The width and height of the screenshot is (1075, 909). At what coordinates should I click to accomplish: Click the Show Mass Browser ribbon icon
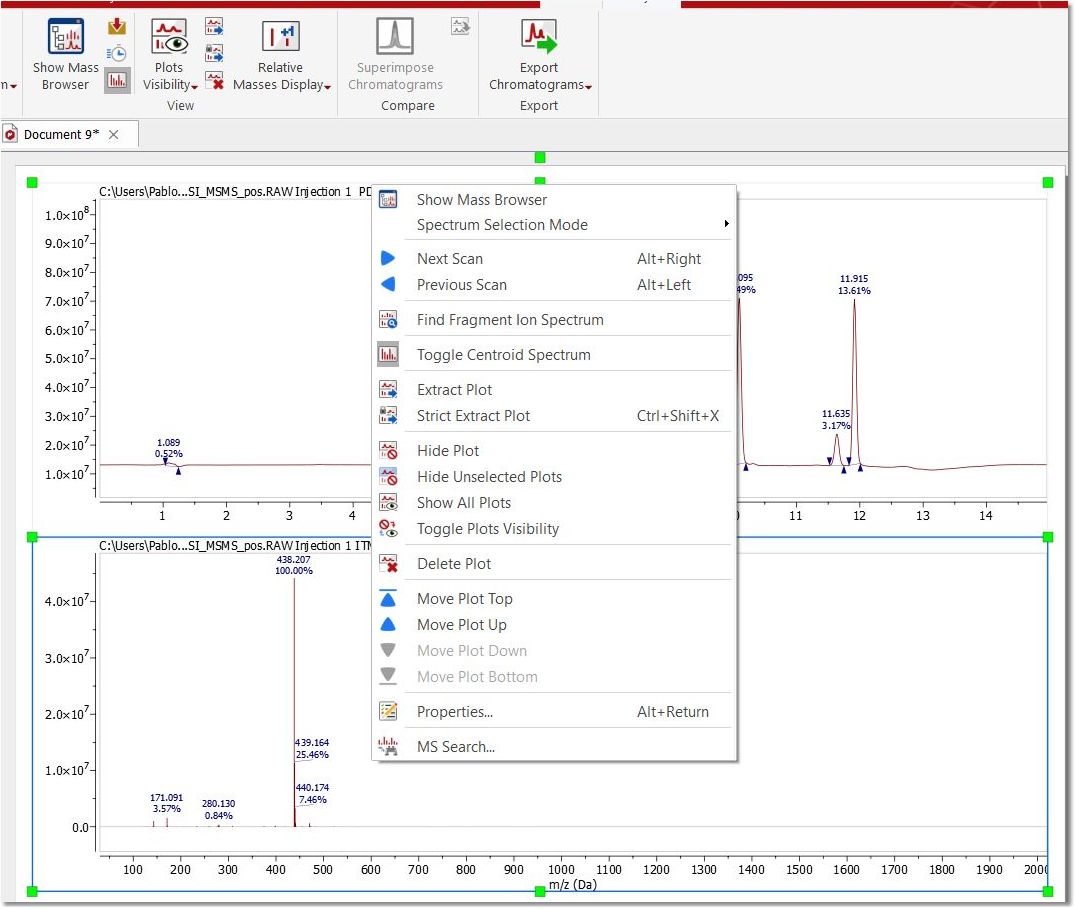point(66,38)
